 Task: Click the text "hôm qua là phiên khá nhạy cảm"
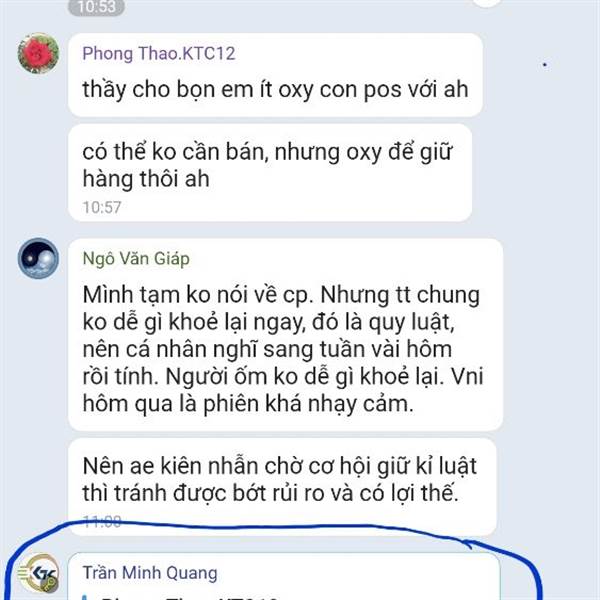248,404
